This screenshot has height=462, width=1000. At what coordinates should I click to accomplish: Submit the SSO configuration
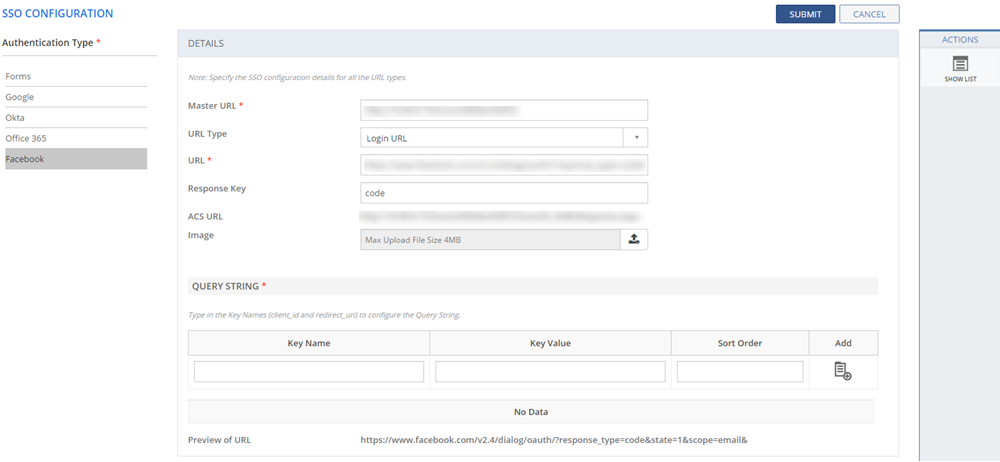coord(805,14)
